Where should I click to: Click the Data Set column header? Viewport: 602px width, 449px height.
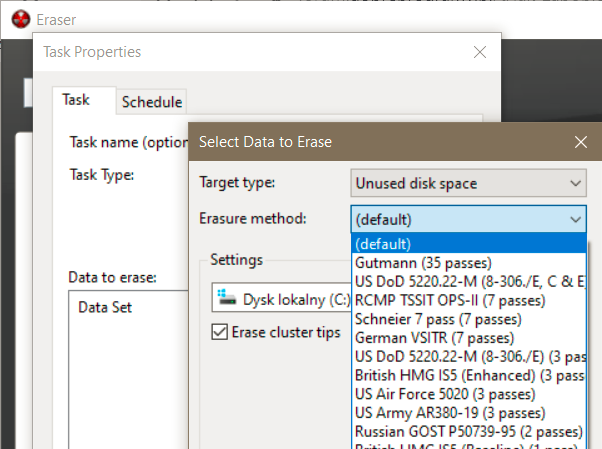pos(105,307)
